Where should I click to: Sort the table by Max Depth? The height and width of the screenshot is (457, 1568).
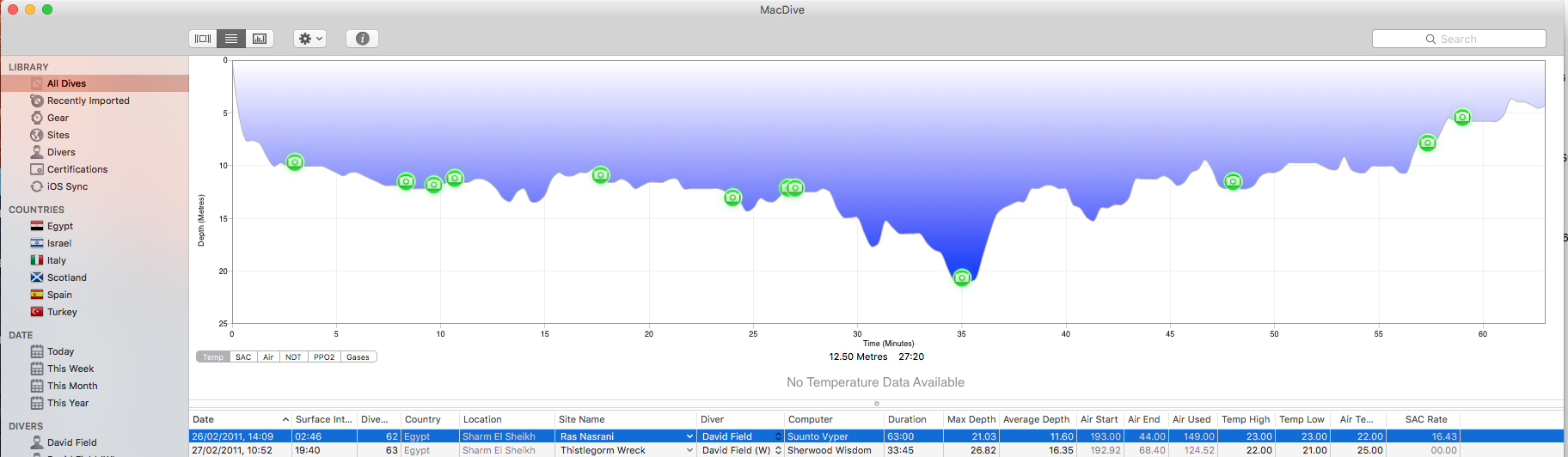pyautogui.click(x=971, y=419)
